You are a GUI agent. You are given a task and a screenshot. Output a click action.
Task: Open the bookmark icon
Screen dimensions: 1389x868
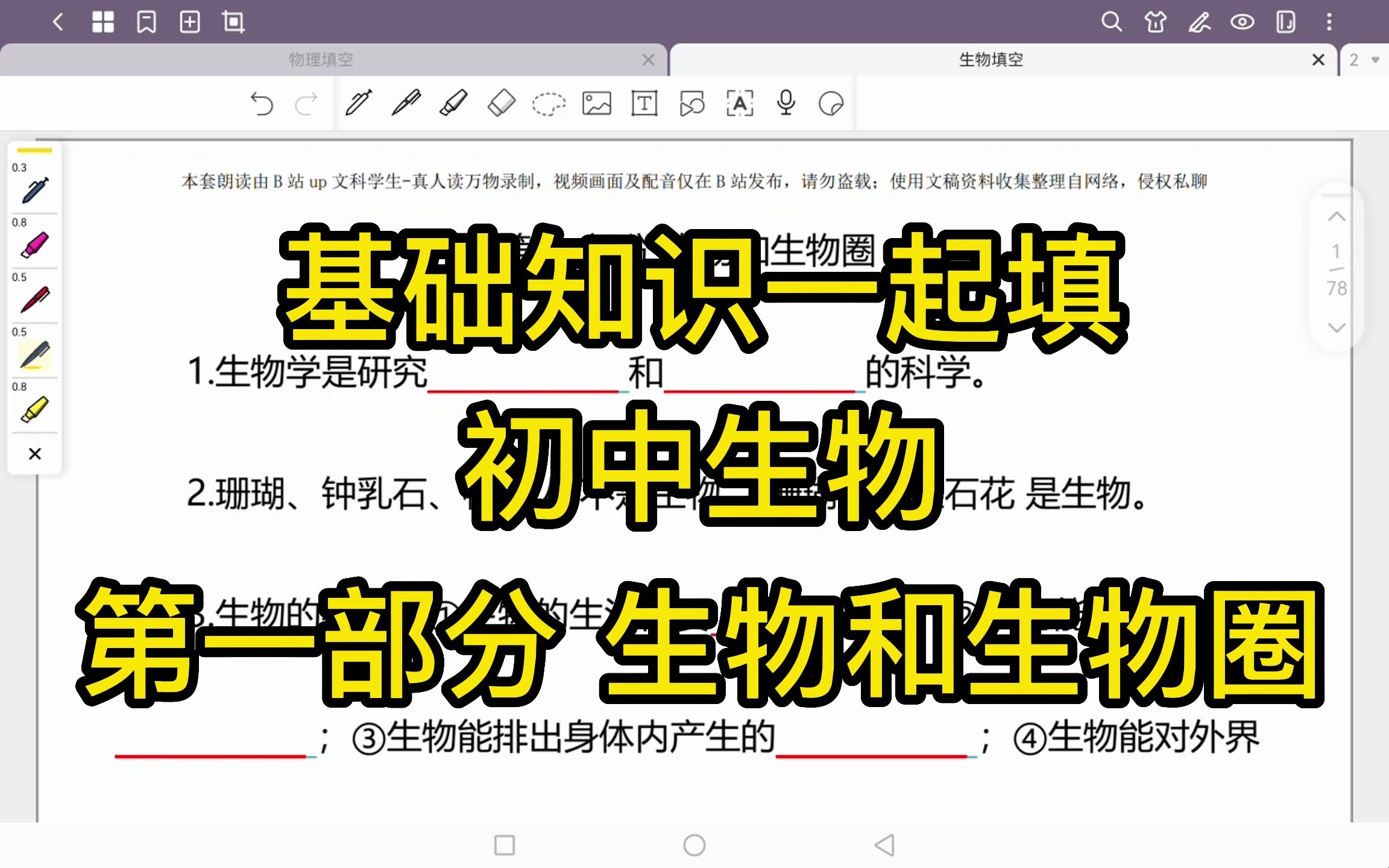click(146, 22)
